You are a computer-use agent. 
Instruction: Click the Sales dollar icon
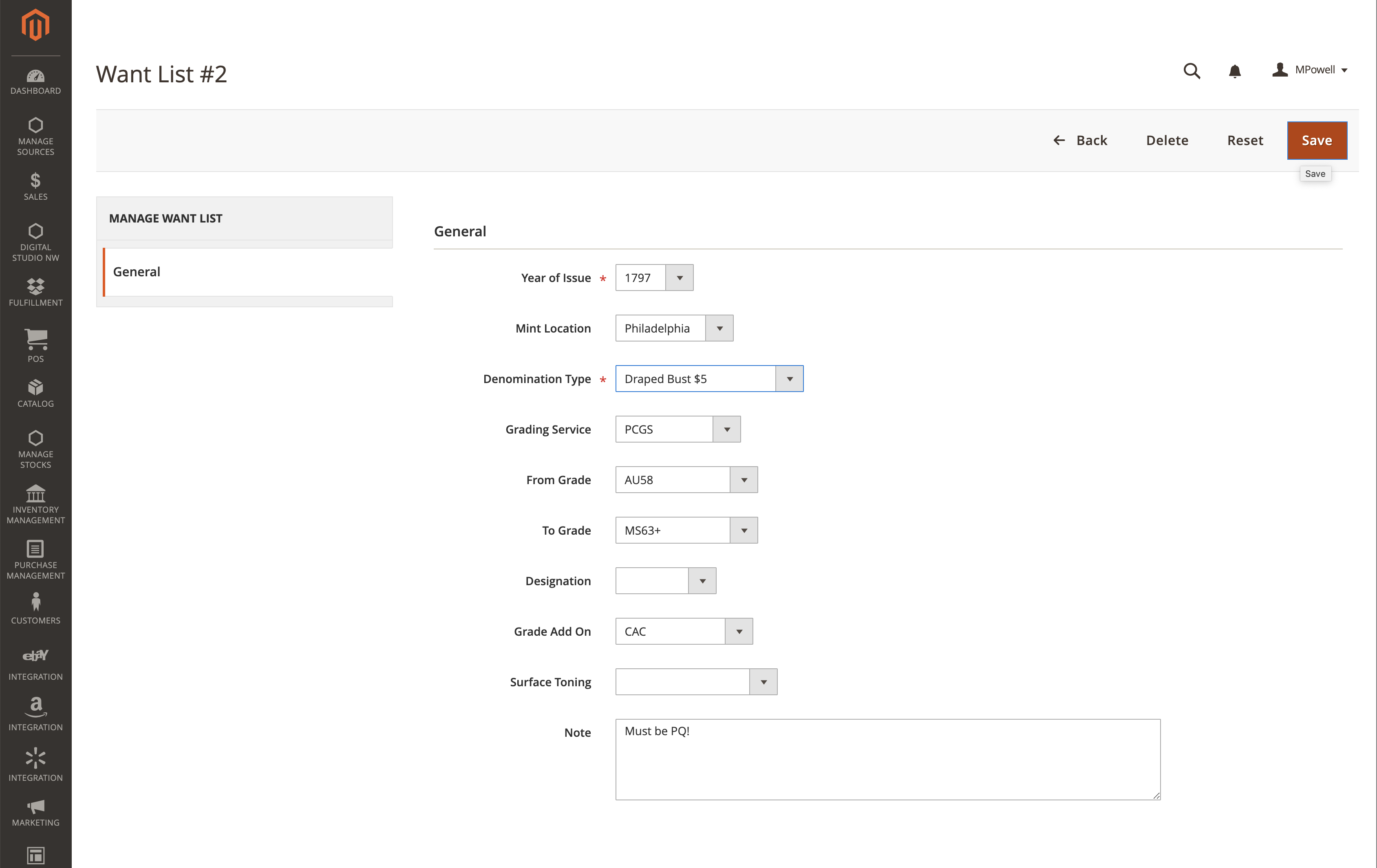click(35, 181)
